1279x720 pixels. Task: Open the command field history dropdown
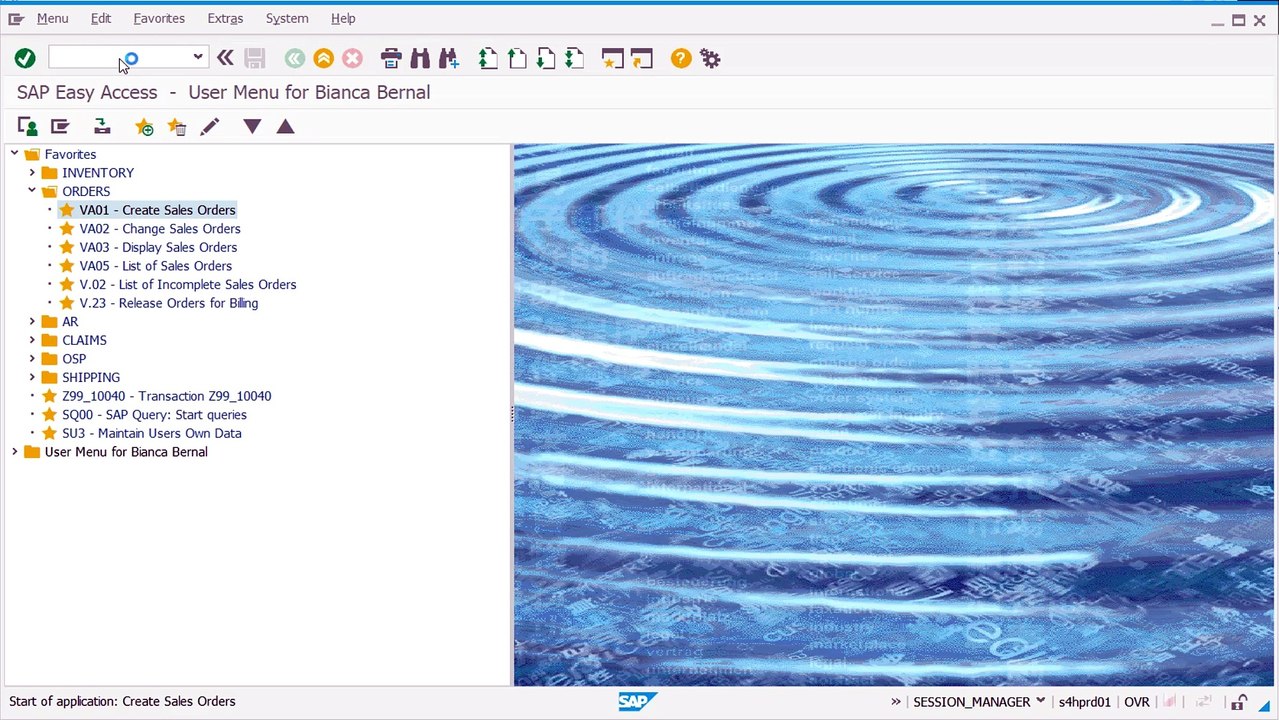(x=198, y=58)
